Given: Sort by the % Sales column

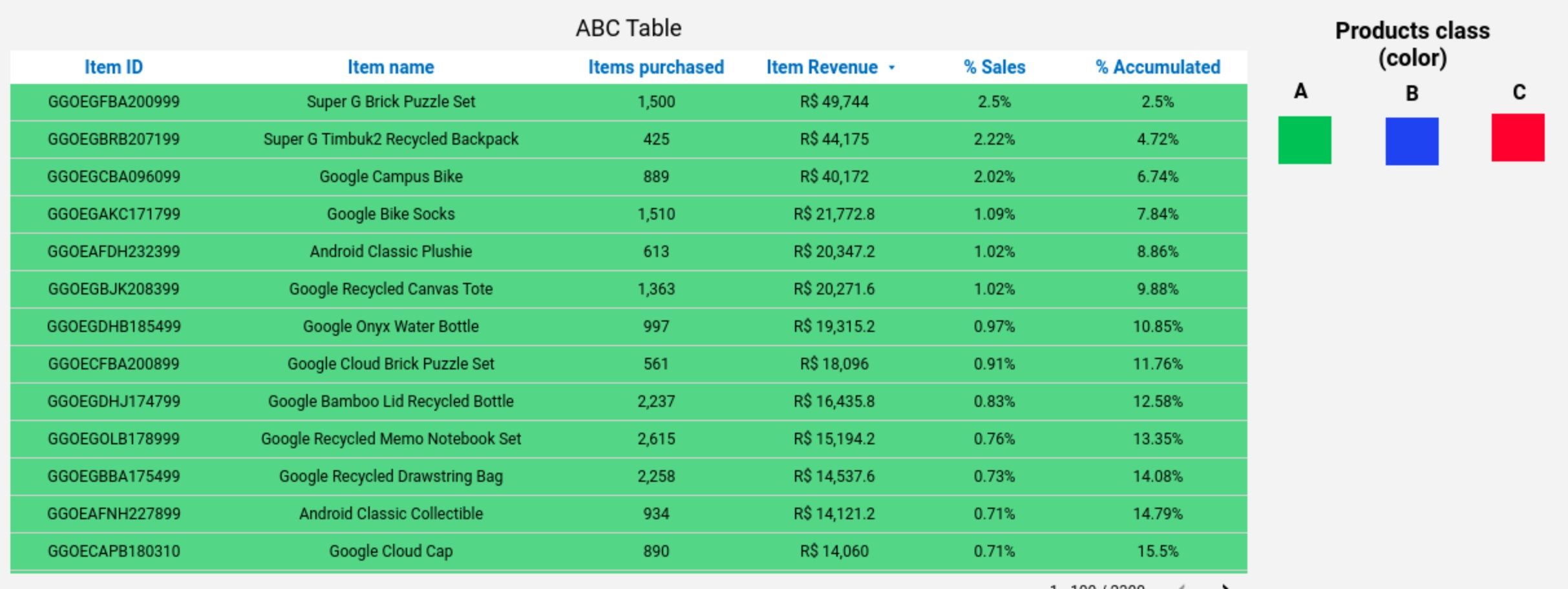Looking at the screenshot, I should tap(994, 67).
